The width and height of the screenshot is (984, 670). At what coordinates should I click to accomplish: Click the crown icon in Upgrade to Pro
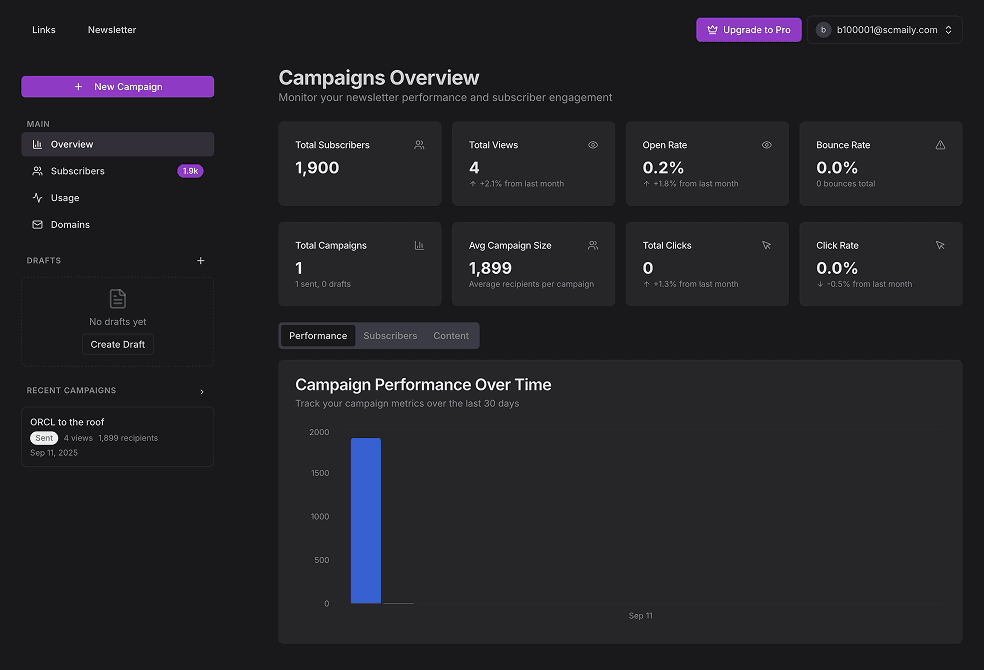[713, 29]
